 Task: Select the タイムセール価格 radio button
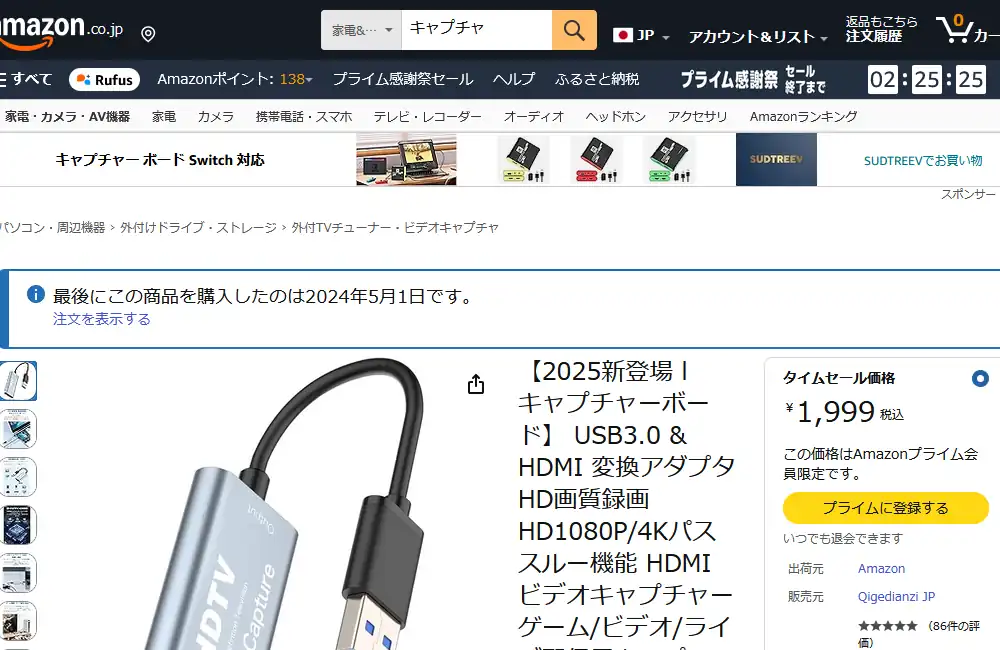click(980, 379)
